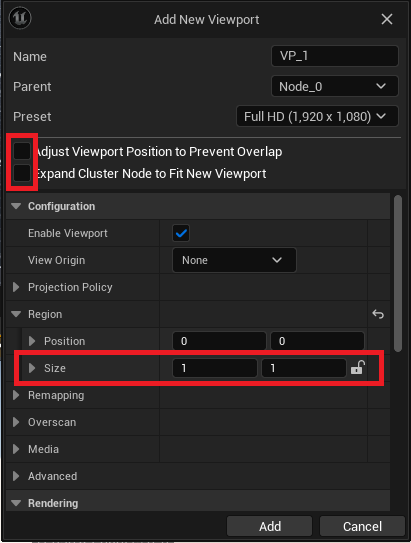
Task: Click the Cancel button
Action: point(362,526)
